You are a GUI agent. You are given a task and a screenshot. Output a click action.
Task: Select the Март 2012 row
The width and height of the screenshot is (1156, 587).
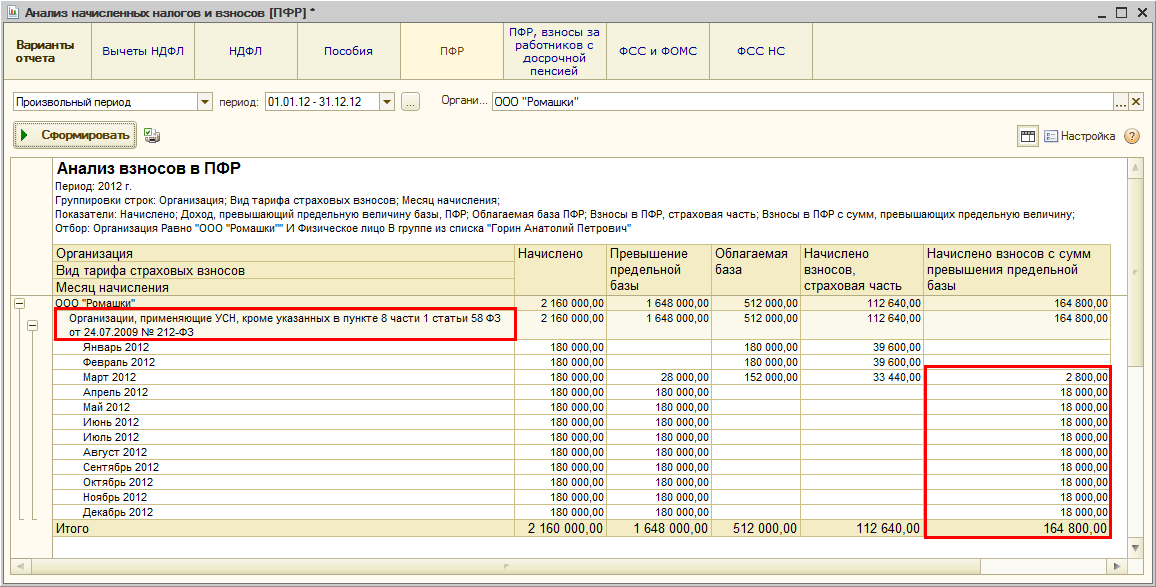110,378
